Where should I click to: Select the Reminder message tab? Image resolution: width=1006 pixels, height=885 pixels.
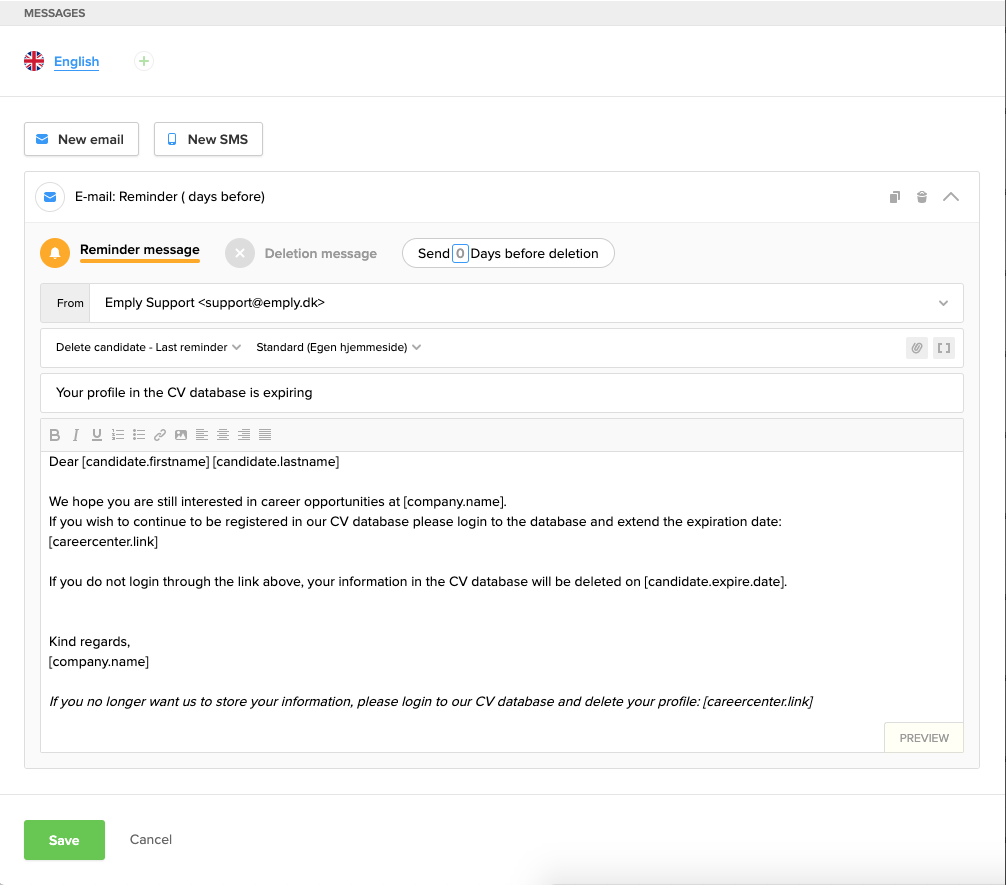point(139,251)
